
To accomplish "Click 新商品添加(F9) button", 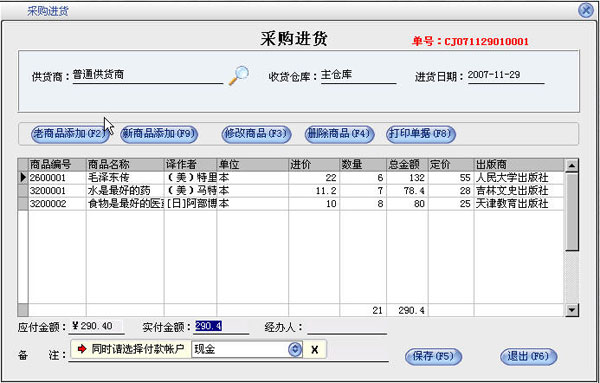I will (x=159, y=134).
